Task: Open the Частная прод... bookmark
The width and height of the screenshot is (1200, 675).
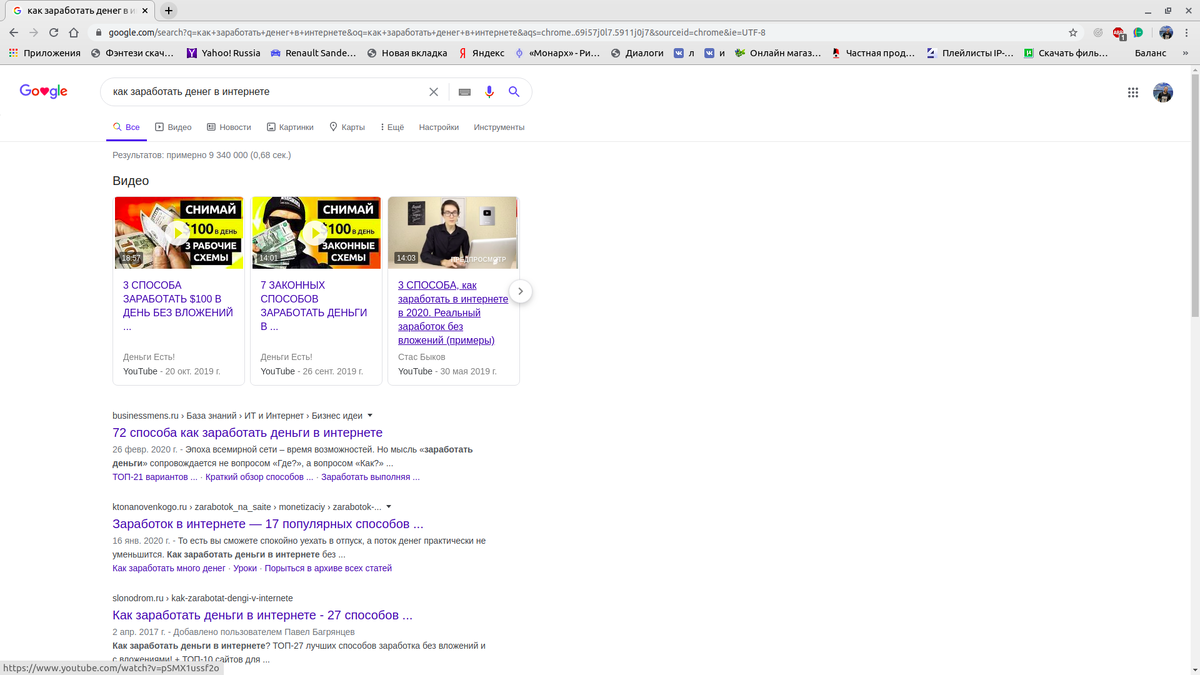Action: [x=873, y=53]
